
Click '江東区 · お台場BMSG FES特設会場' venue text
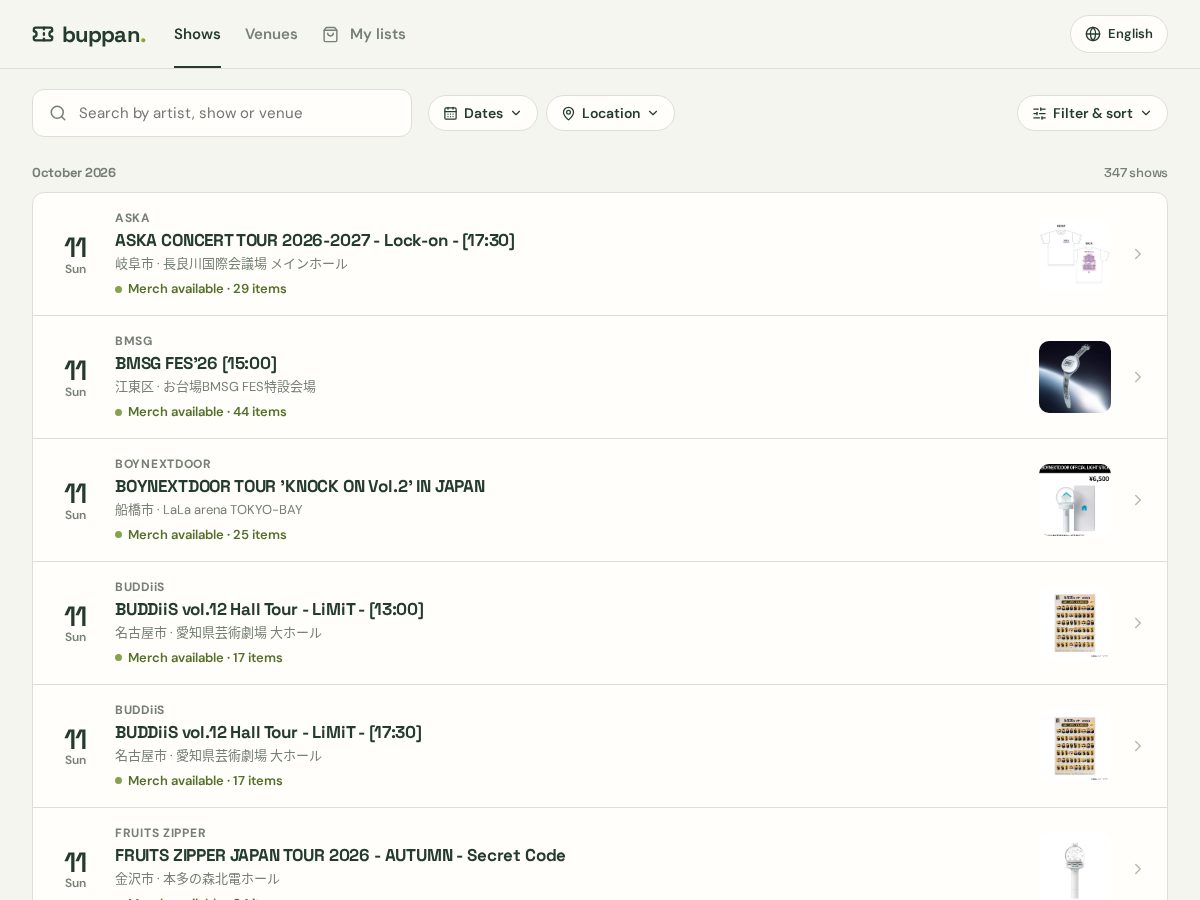(x=215, y=387)
